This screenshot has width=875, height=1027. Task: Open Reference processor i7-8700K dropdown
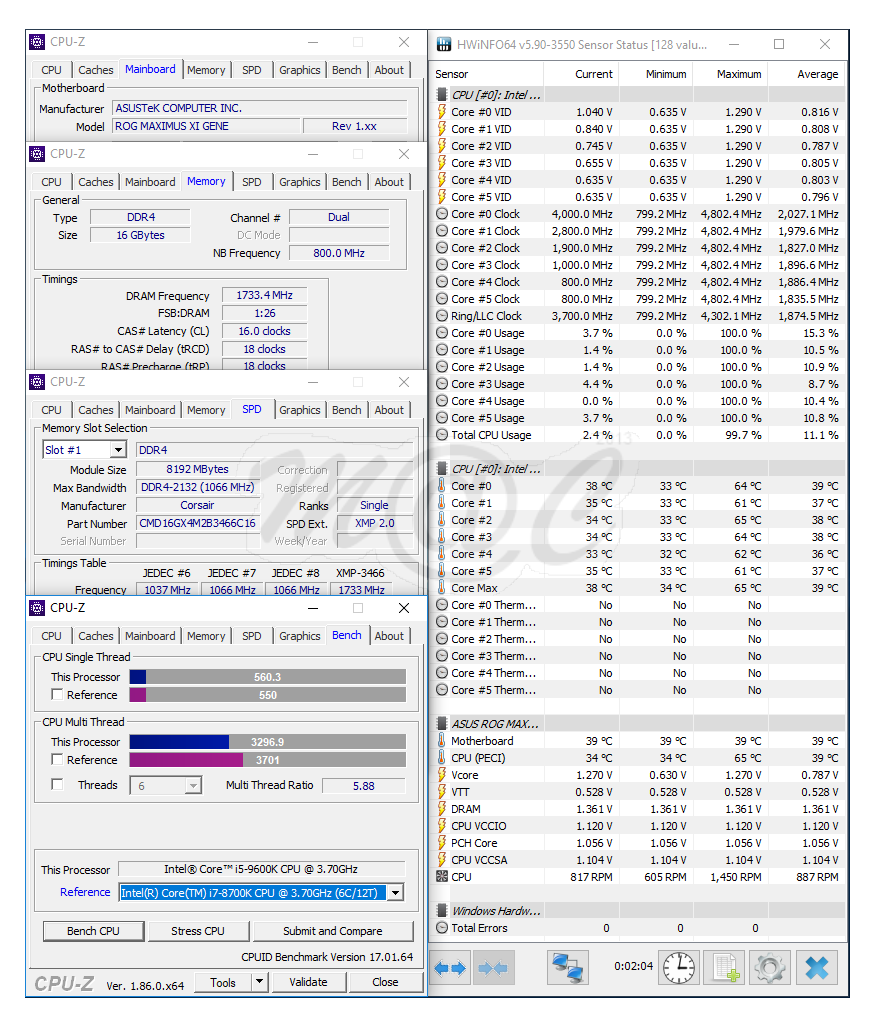(396, 892)
